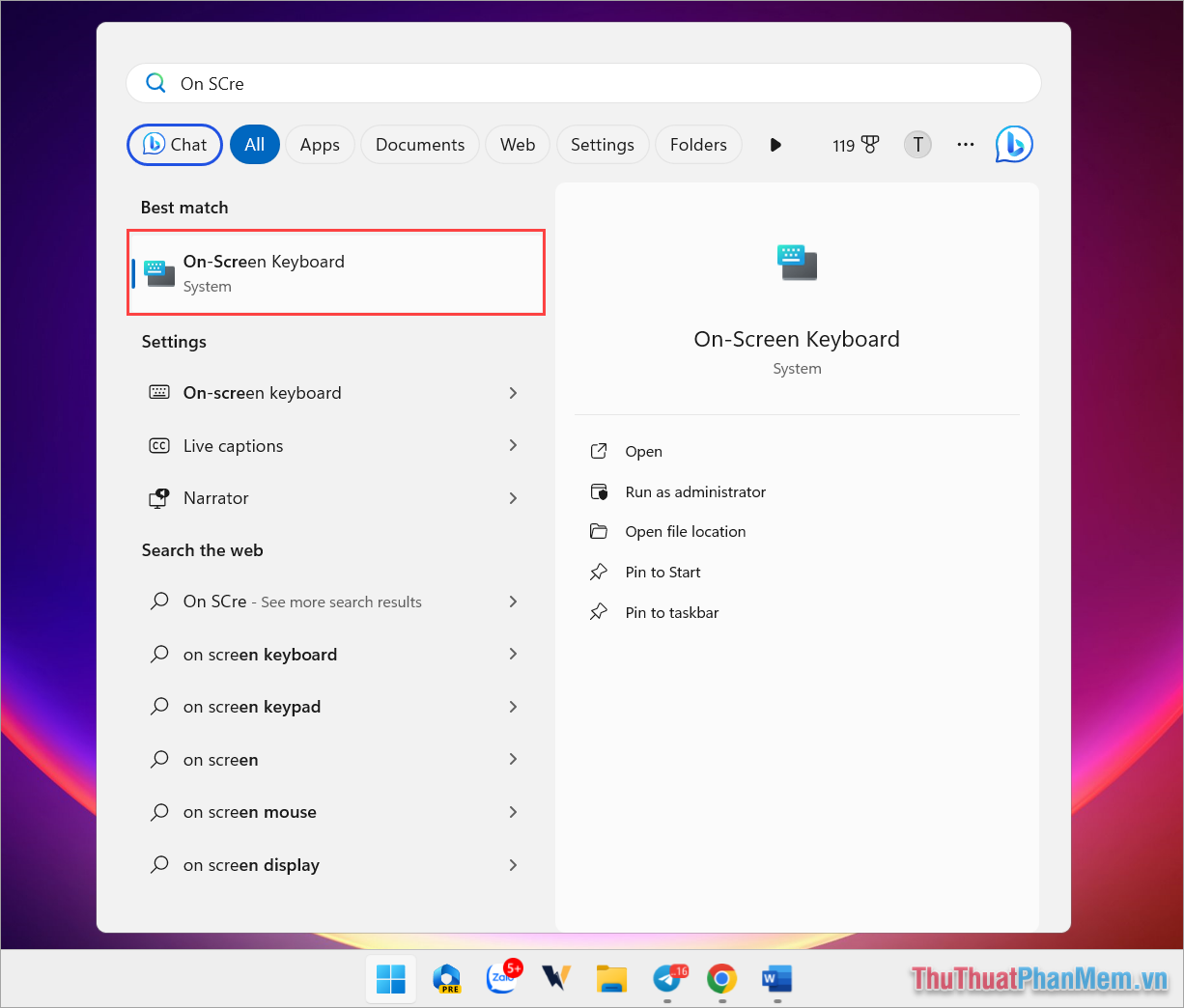The height and width of the screenshot is (1008, 1184).
Task: Click Run as administrator
Action: pyautogui.click(x=695, y=491)
